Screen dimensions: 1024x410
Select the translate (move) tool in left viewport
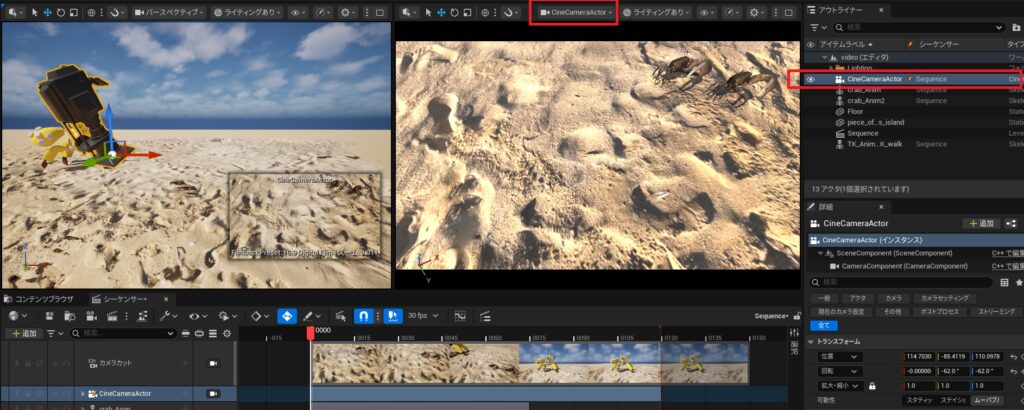[47, 13]
